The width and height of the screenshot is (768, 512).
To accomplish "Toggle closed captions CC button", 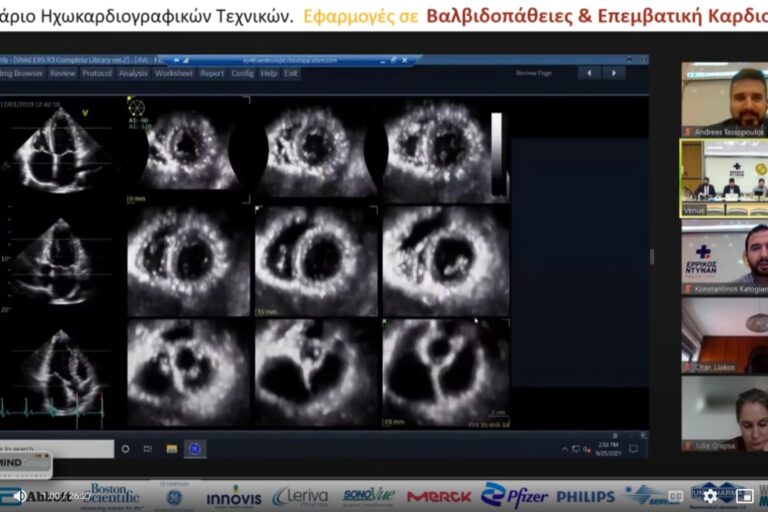I will pyautogui.click(x=676, y=495).
